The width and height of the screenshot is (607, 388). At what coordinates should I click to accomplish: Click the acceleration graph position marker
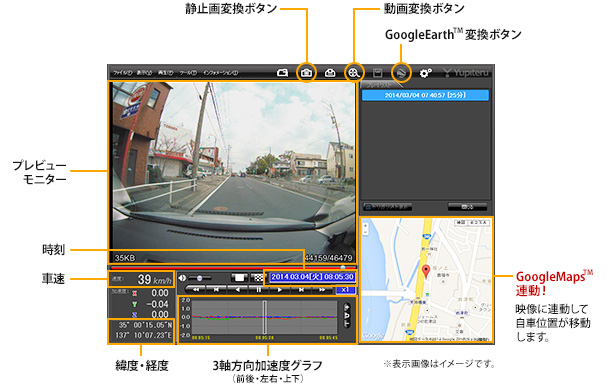point(265,317)
